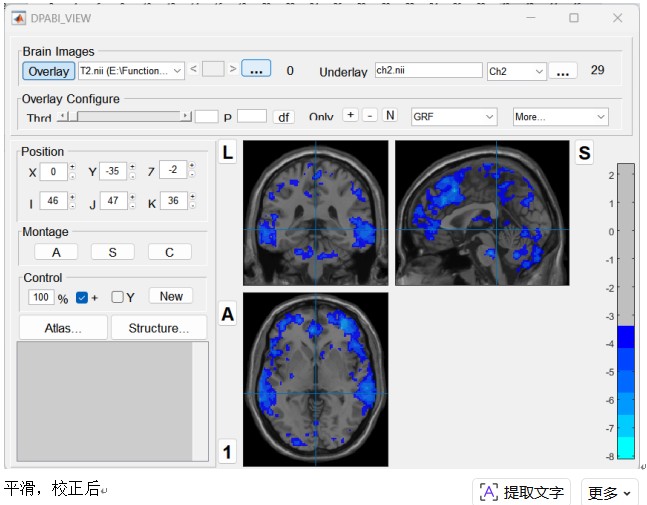Click the Structure... button
Image resolution: width=647 pixels, height=505 pixels.
(159, 328)
